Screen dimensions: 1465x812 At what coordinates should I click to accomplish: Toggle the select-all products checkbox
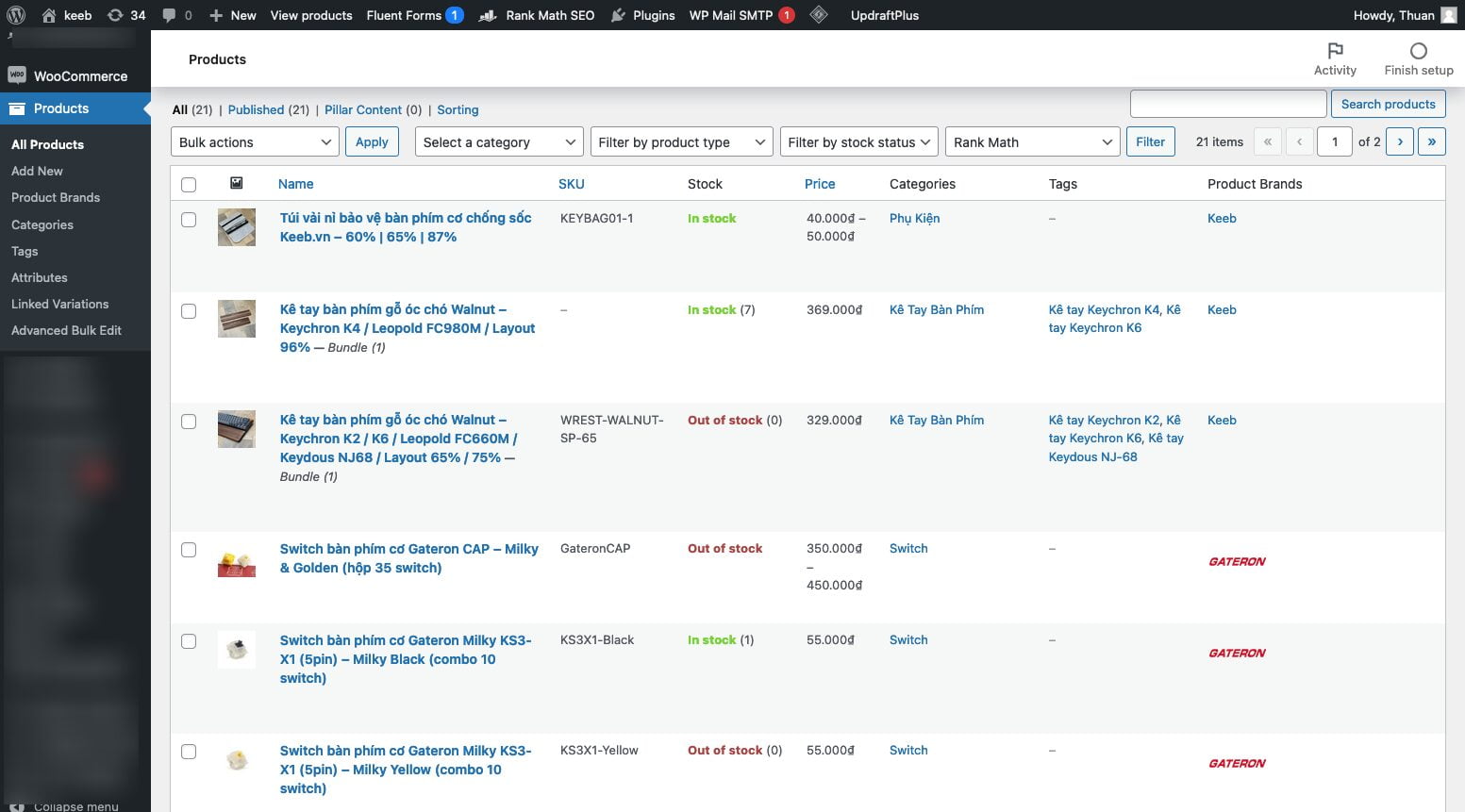point(189,185)
